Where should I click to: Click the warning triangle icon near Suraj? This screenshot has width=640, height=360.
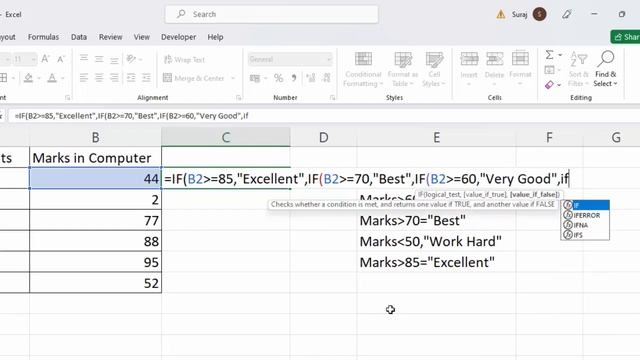501,15
